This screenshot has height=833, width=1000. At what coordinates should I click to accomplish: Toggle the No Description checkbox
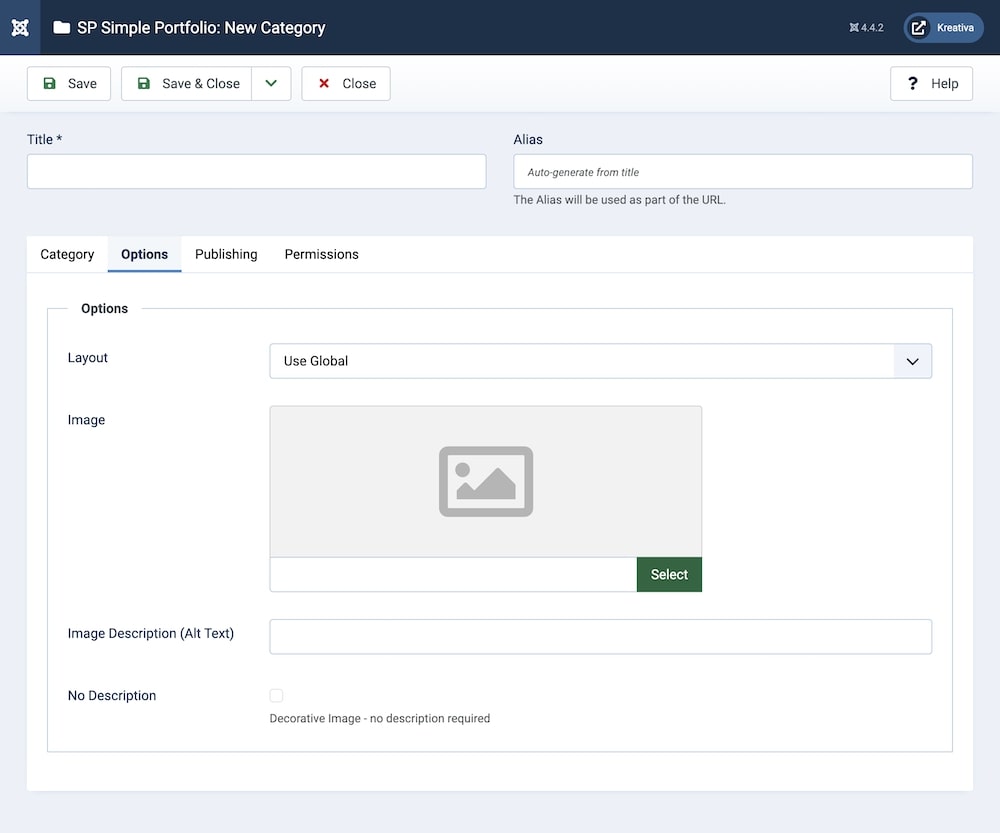coord(276,696)
